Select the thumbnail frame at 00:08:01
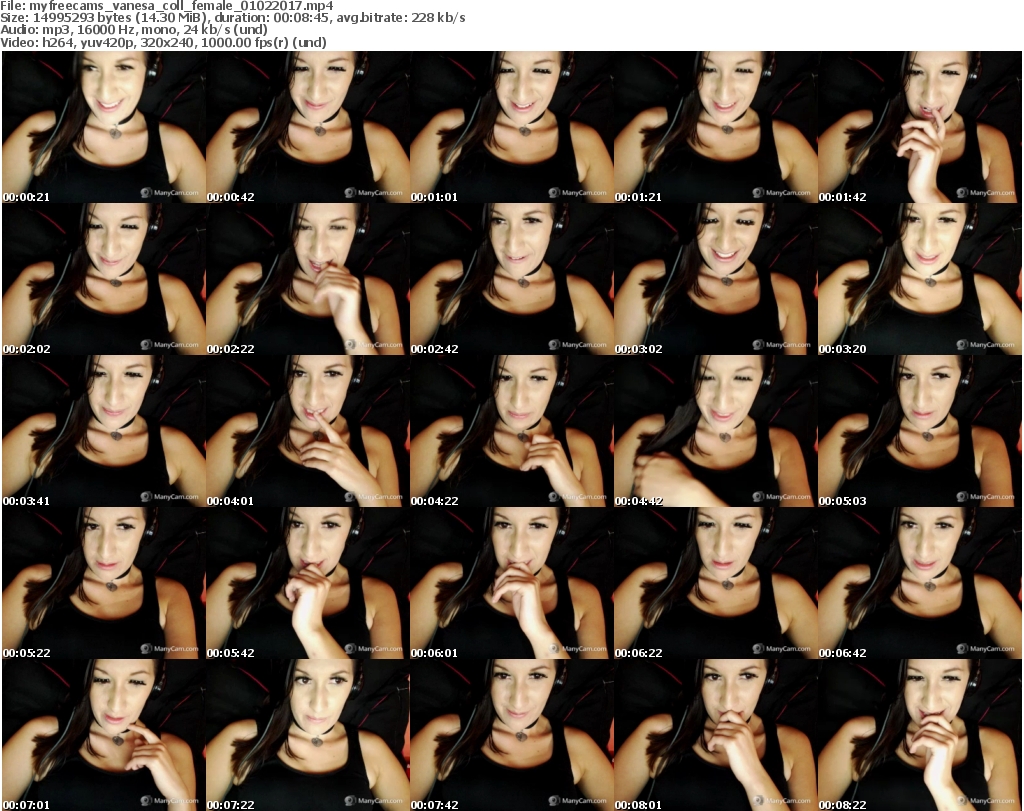This screenshot has width=1024, height=811. pos(716,735)
